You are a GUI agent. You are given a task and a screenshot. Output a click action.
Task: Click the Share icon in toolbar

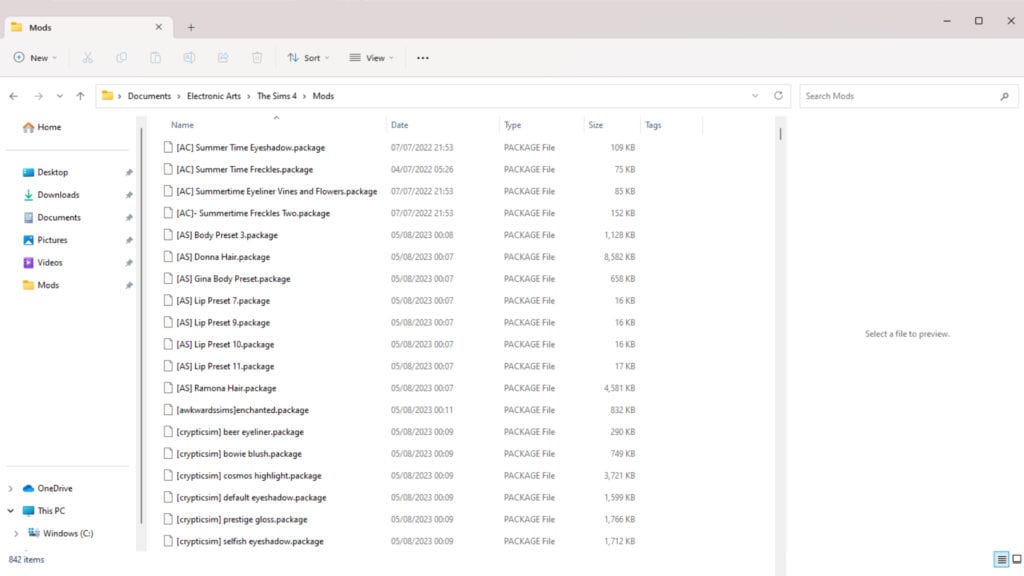pos(223,57)
